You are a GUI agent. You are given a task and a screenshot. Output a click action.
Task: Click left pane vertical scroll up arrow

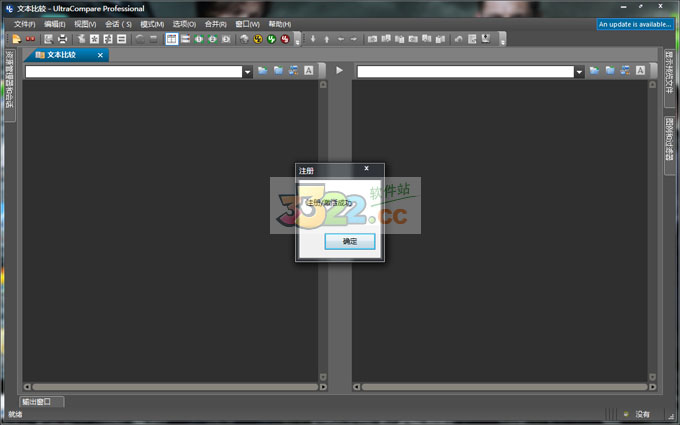click(323, 85)
